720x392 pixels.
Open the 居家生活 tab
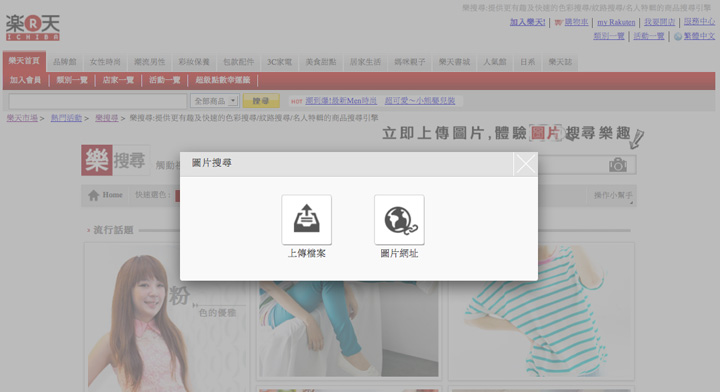coord(365,62)
